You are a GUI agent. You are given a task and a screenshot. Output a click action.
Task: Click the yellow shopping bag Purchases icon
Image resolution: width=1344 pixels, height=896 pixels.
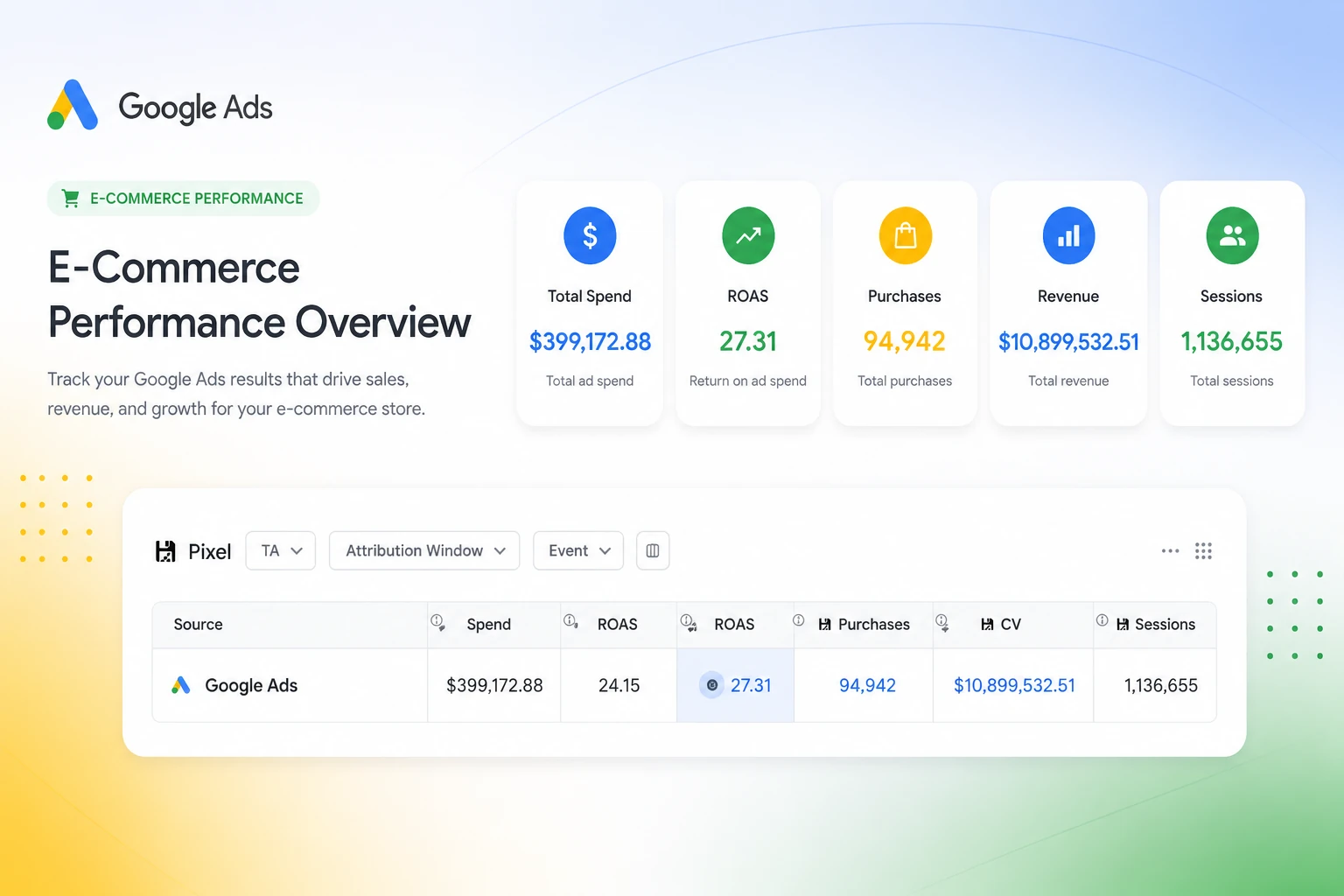(x=905, y=235)
